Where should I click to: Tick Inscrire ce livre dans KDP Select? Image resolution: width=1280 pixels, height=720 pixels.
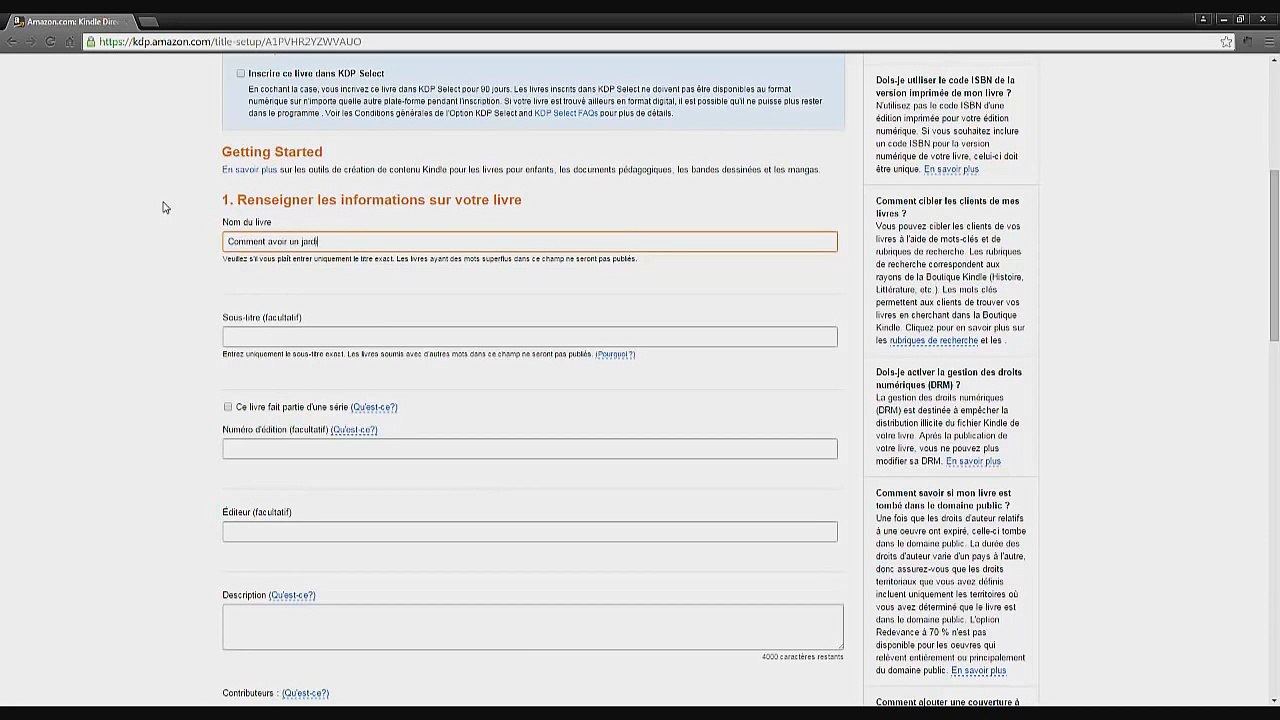click(241, 73)
